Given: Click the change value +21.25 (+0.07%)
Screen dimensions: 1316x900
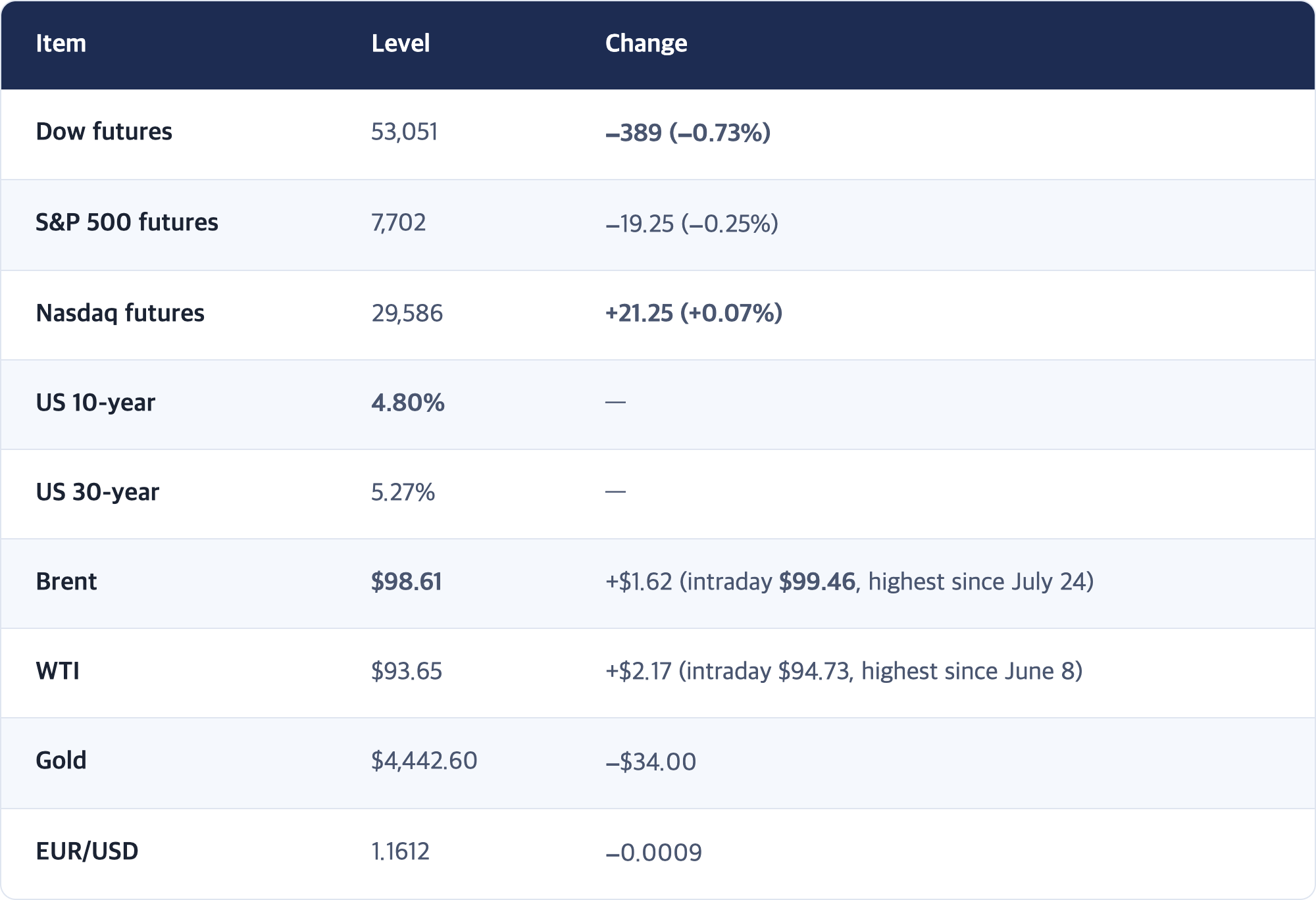Looking at the screenshot, I should (x=694, y=313).
